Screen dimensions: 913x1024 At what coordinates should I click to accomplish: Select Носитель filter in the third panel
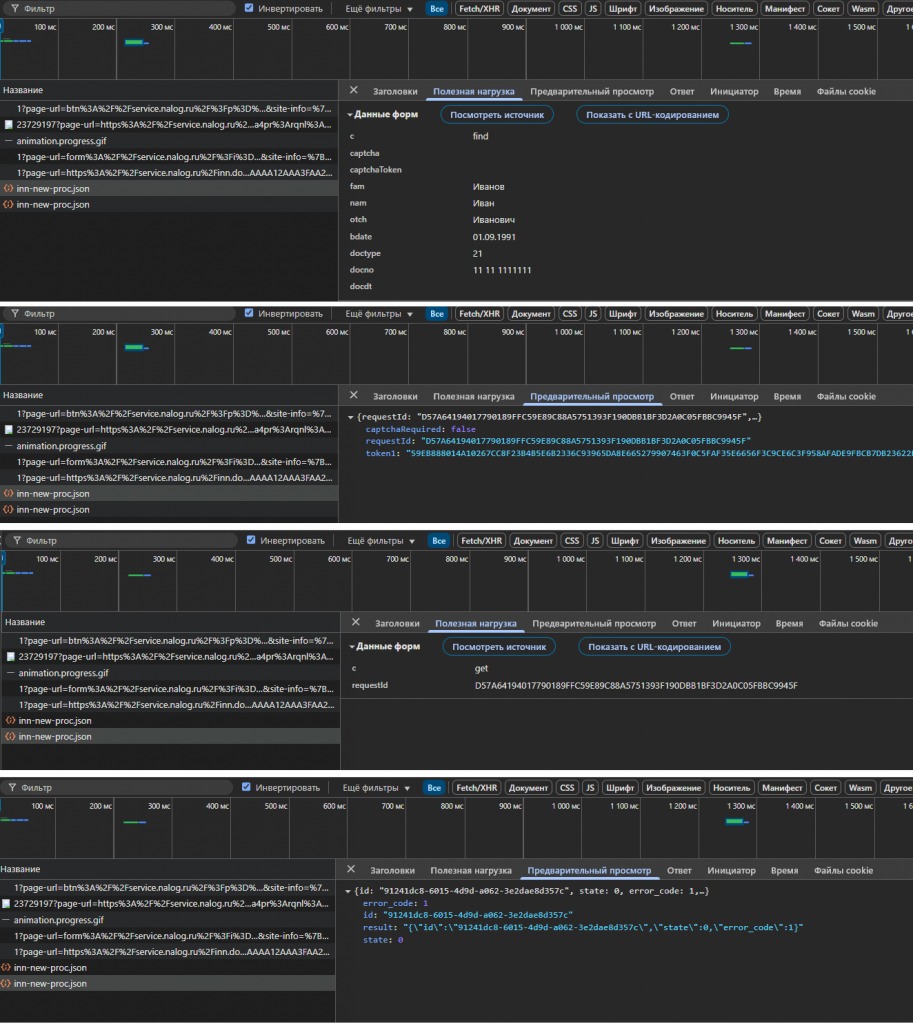[736, 541]
